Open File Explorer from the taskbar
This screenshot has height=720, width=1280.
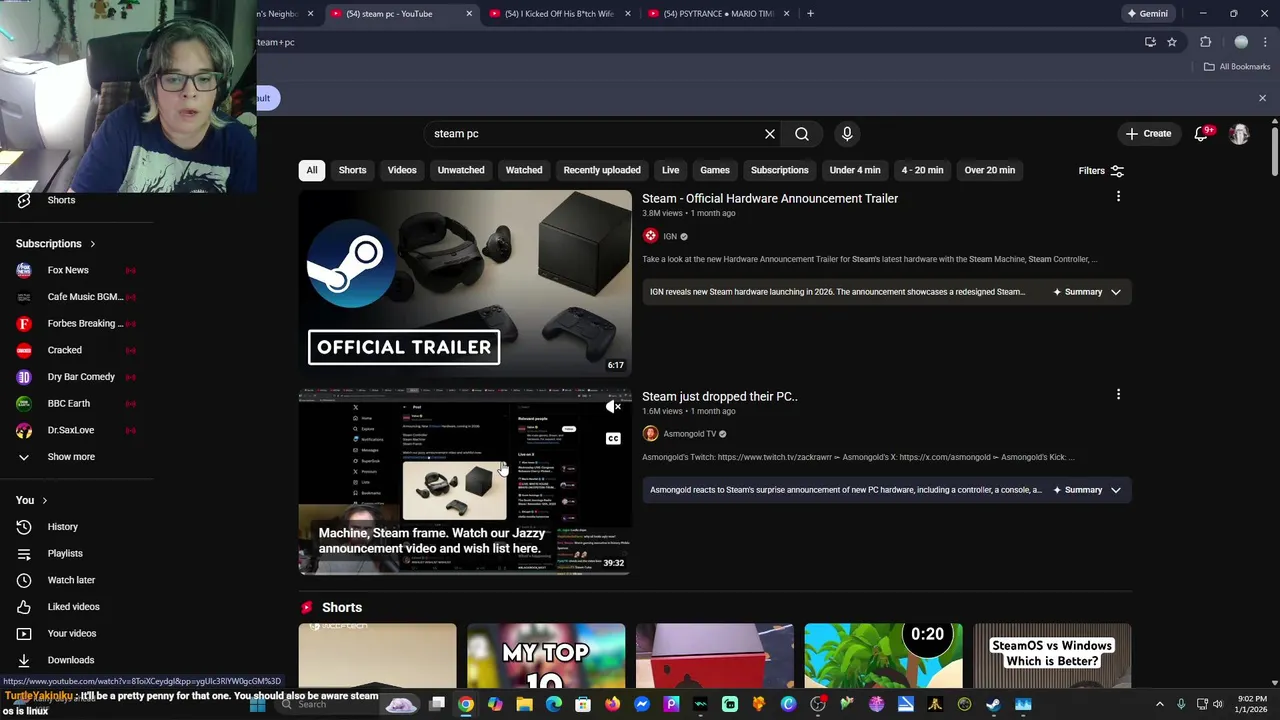524,704
